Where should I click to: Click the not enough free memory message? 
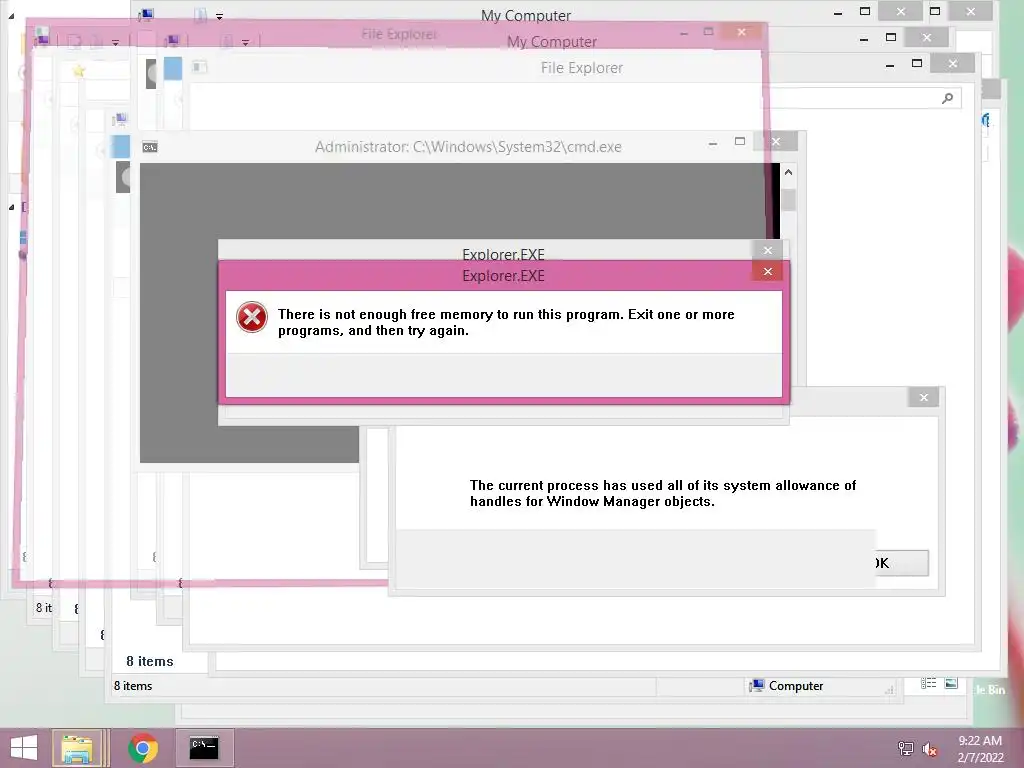pos(506,322)
